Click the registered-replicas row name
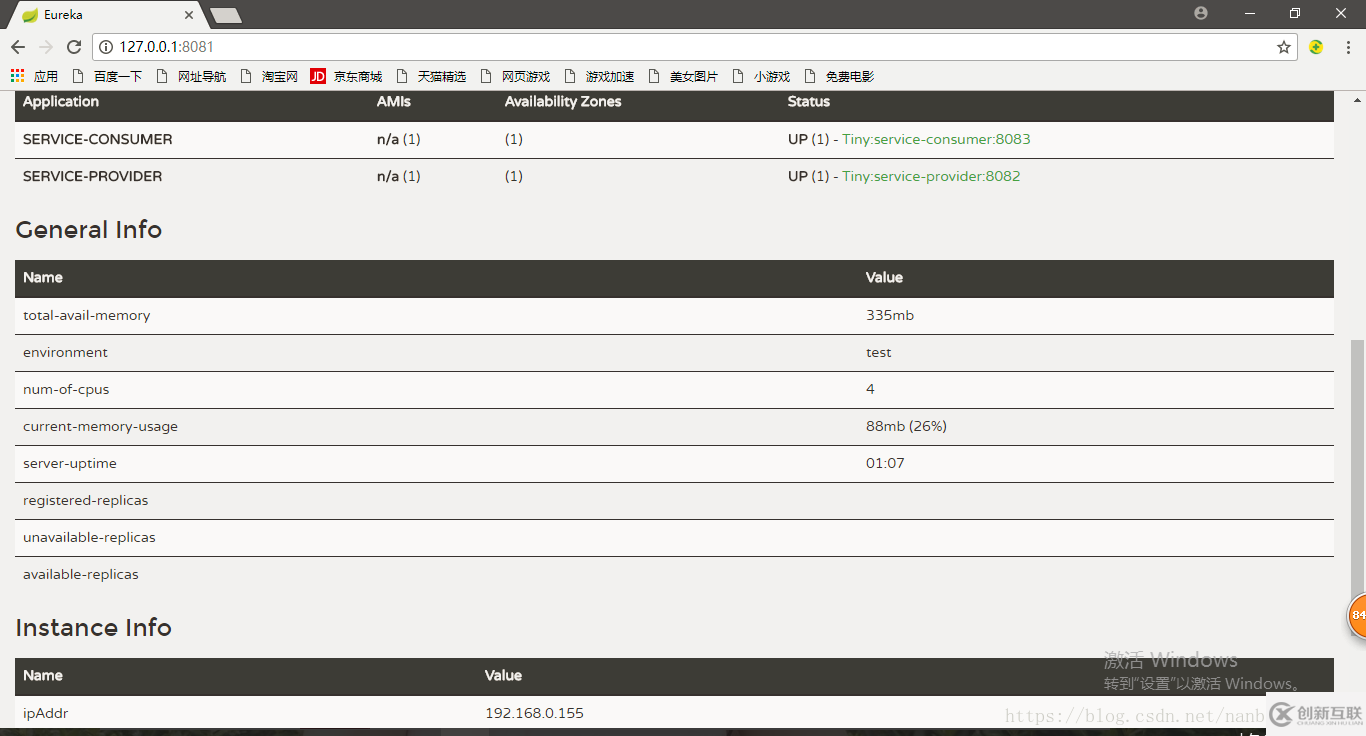 pos(85,500)
